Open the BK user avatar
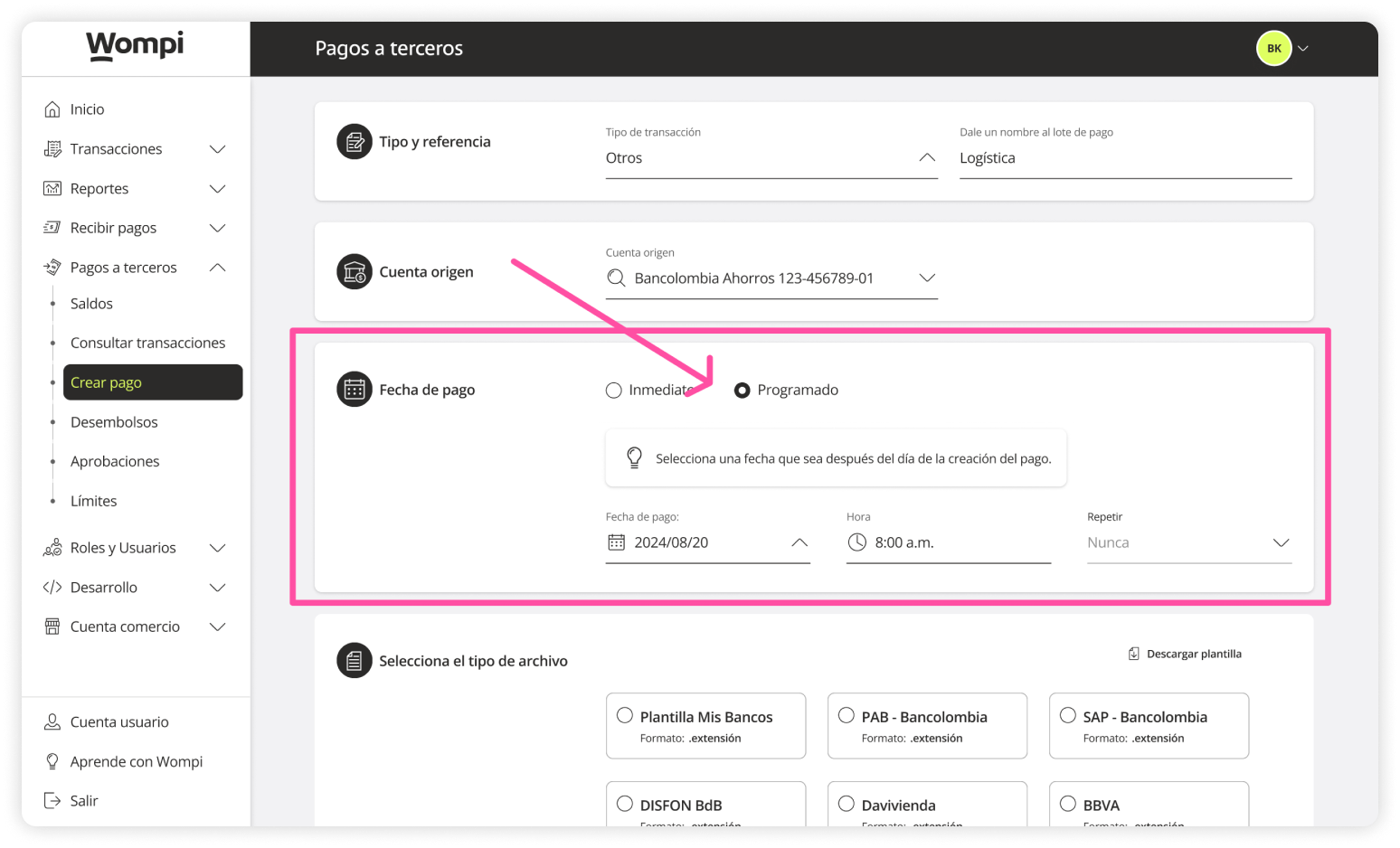The height and width of the screenshot is (848, 1400). [1273, 48]
